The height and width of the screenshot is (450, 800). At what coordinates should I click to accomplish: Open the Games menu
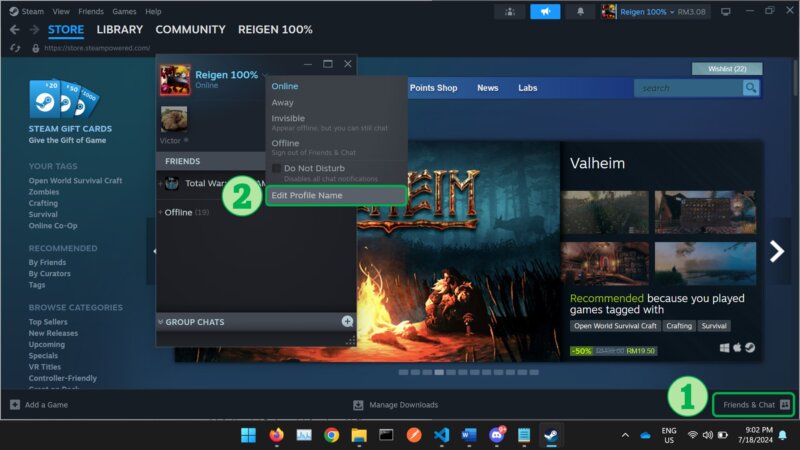point(124,11)
